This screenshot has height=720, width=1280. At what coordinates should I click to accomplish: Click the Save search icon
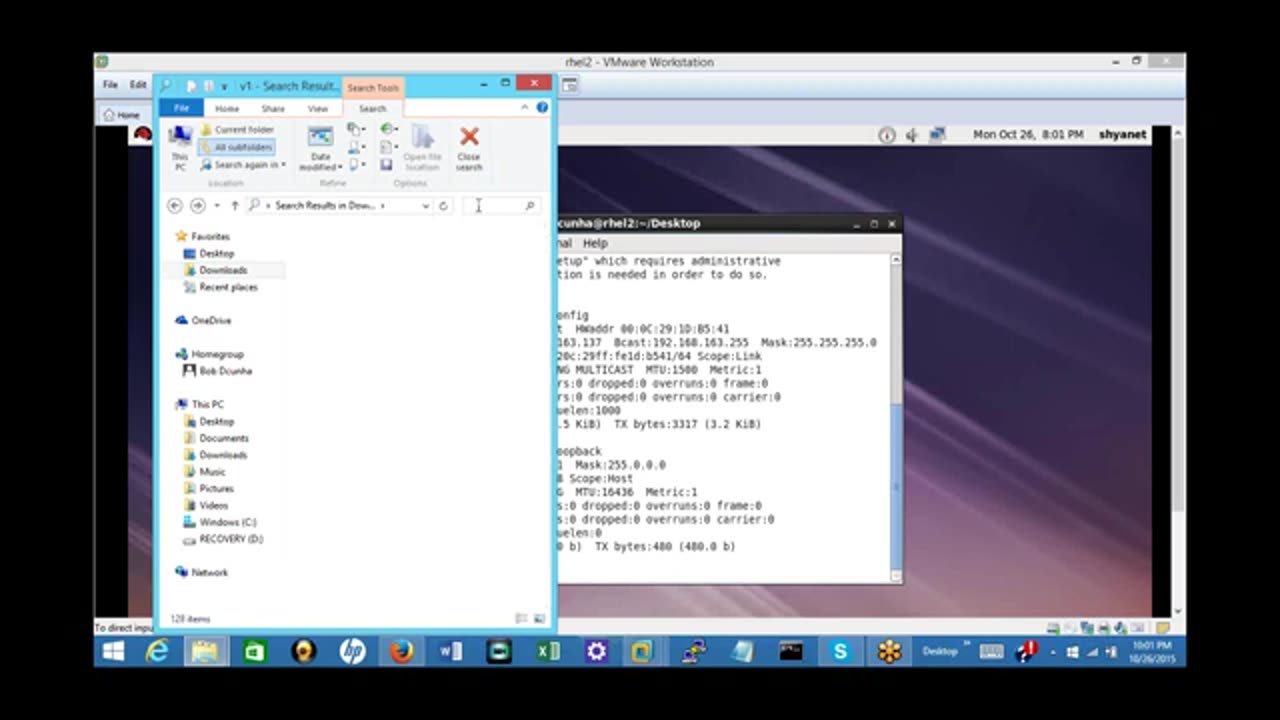(x=386, y=164)
